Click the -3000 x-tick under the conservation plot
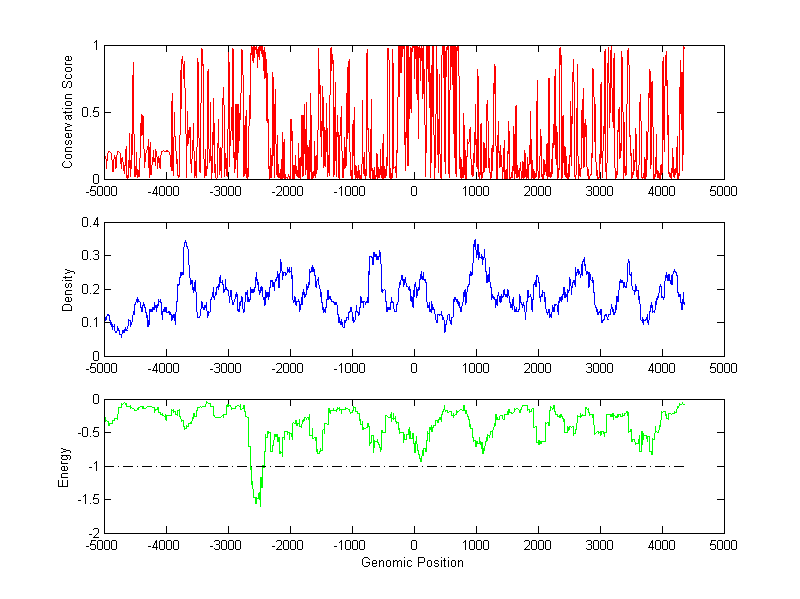 tap(226, 191)
